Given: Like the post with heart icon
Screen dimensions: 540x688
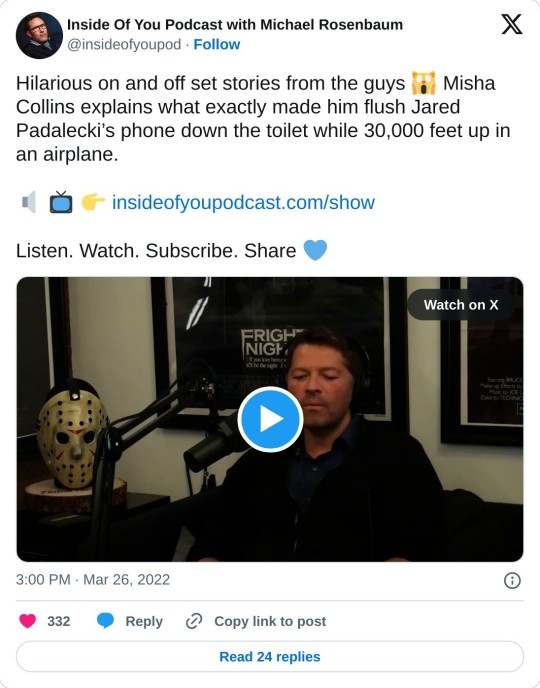Looking at the screenshot, I should (x=28, y=621).
